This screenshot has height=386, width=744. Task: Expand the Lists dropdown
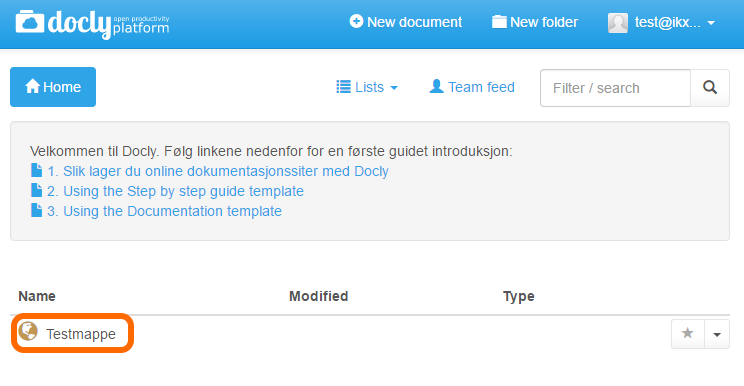coord(367,87)
